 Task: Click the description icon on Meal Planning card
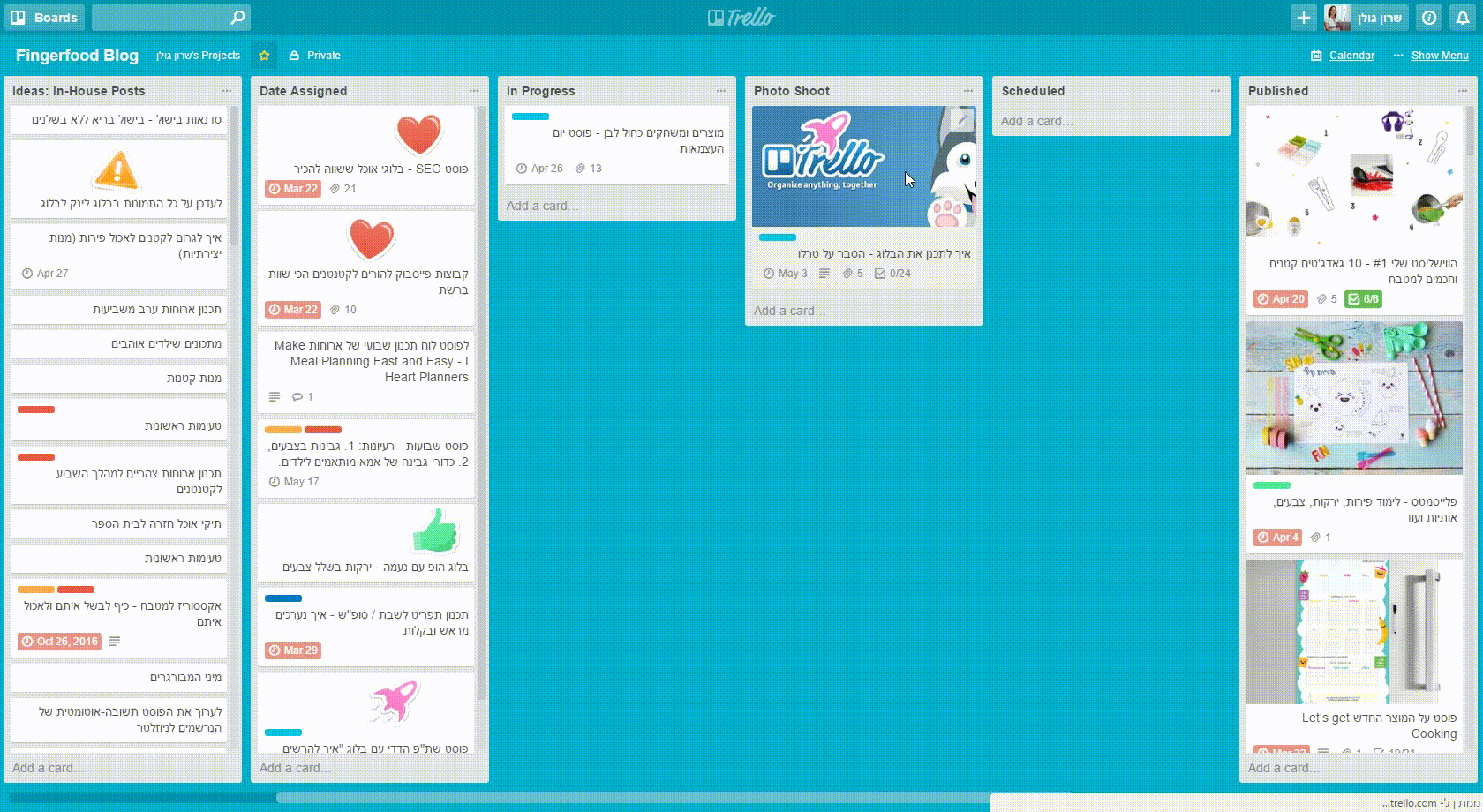[x=275, y=397]
